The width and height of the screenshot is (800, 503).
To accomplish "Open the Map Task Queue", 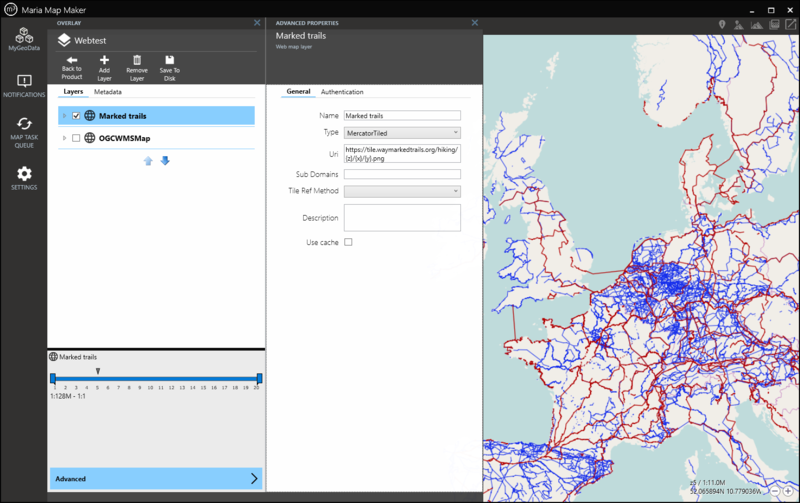I will tap(23, 132).
